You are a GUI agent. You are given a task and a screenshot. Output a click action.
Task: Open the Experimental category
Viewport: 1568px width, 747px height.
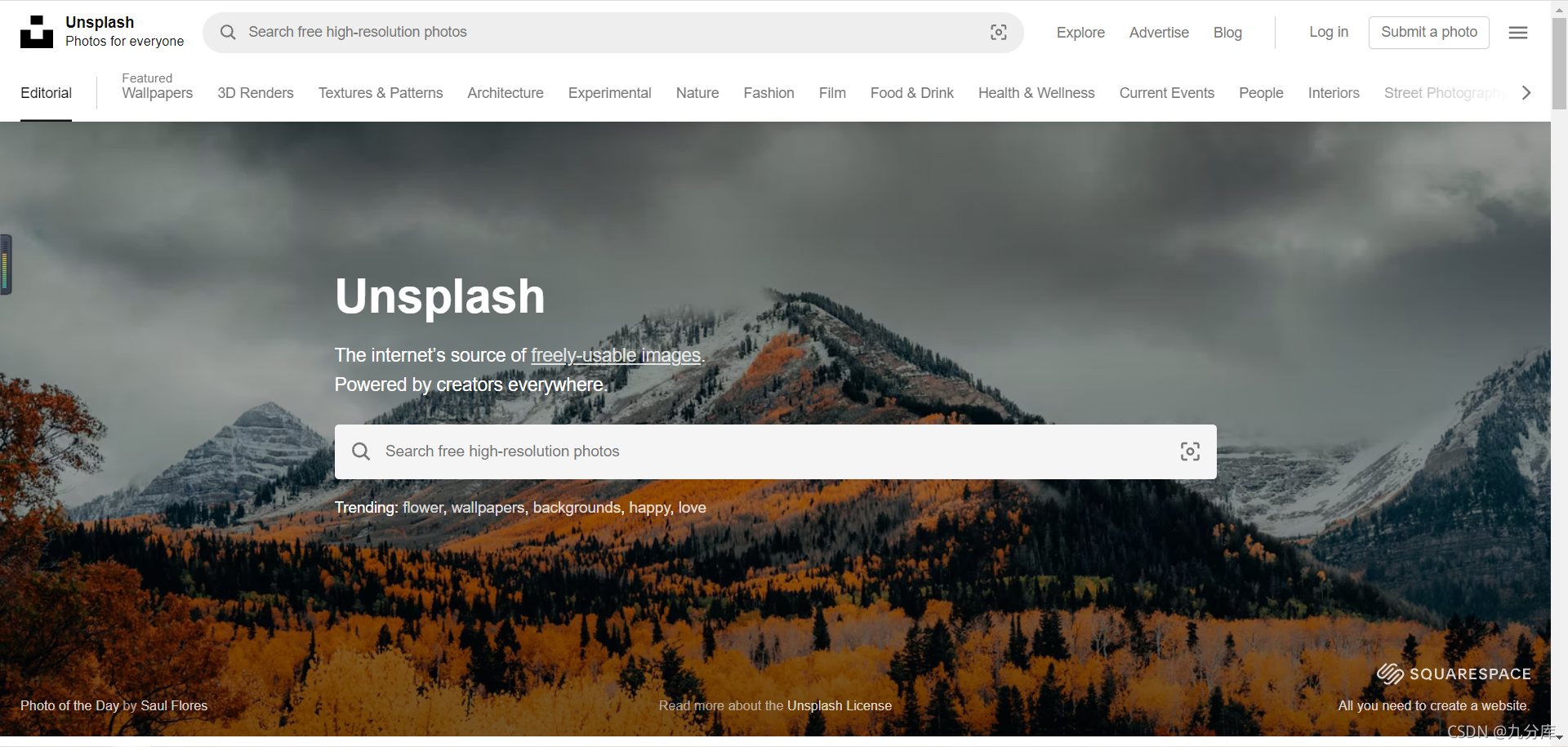(610, 93)
